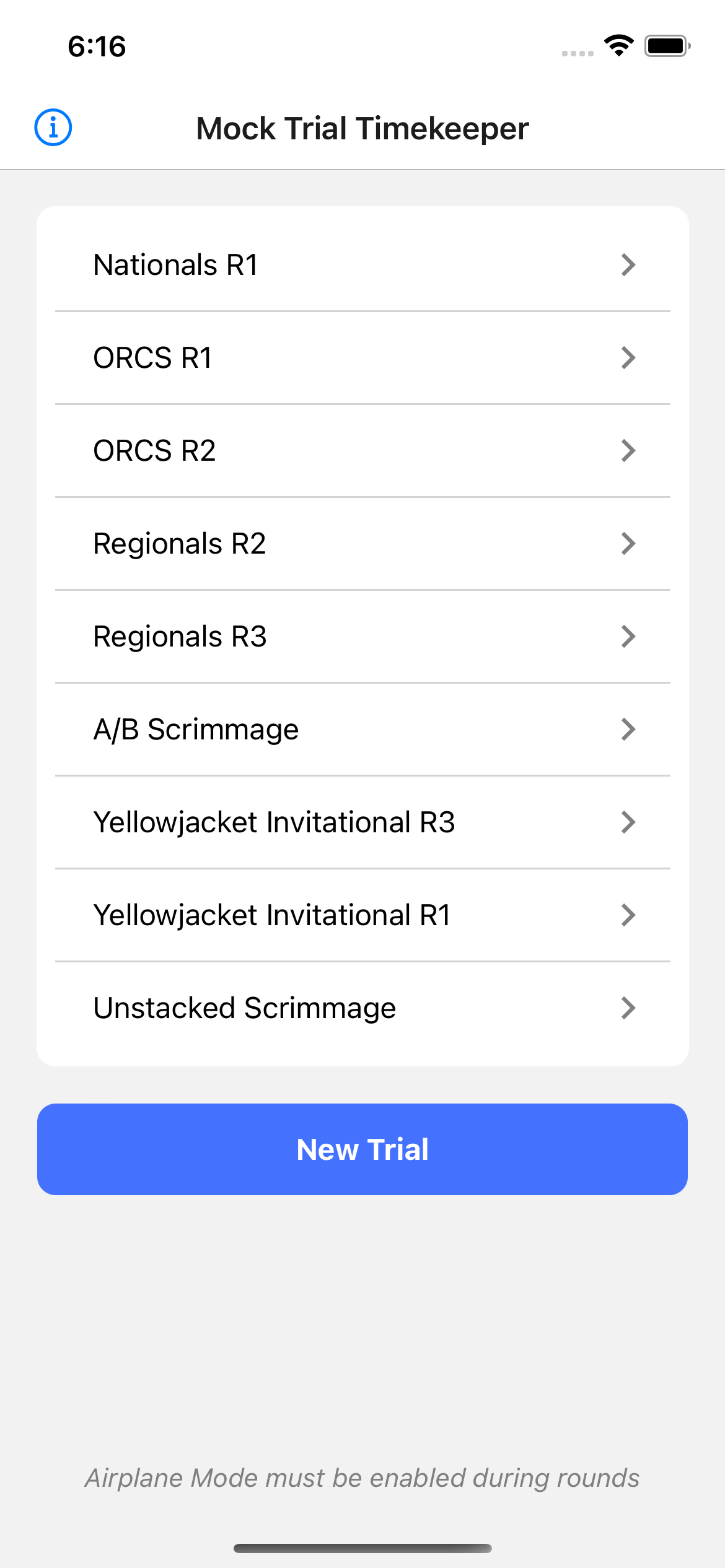Tap the battery status icon
This screenshot has height=1568, width=725.
[667, 46]
